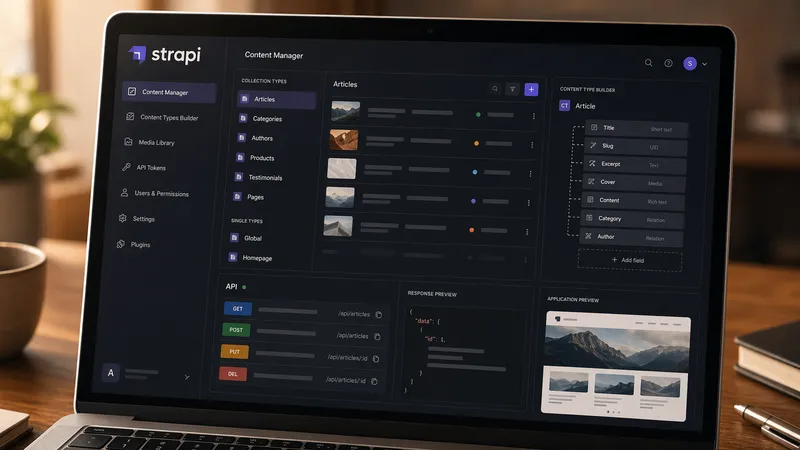Click the Strapi logo icon

tap(136, 54)
